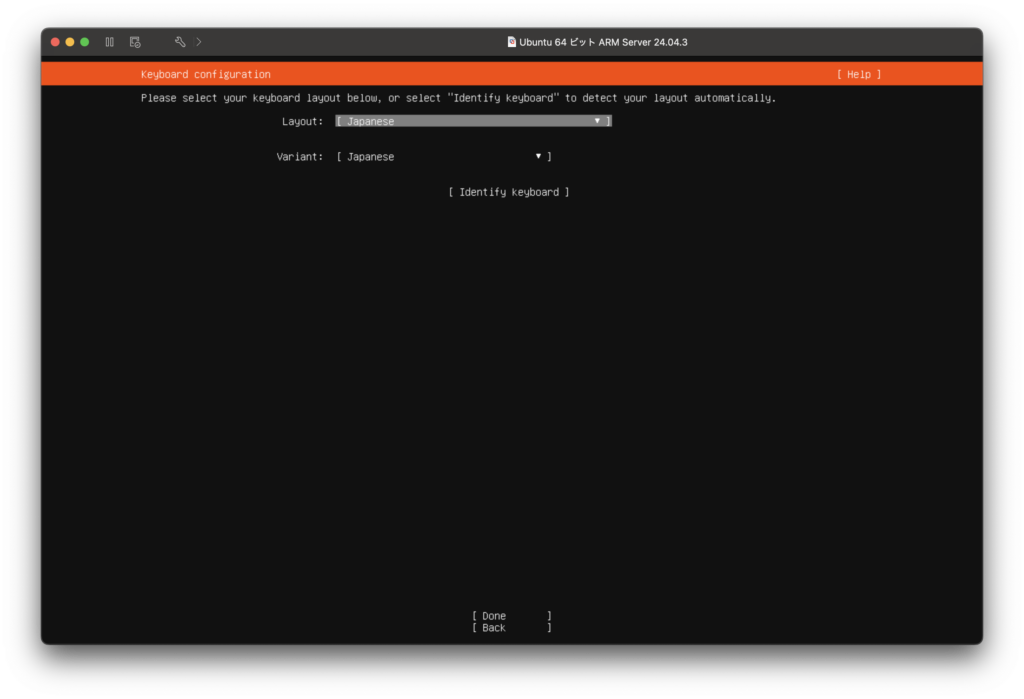Click the Variant dropdown arrow

coord(538,156)
